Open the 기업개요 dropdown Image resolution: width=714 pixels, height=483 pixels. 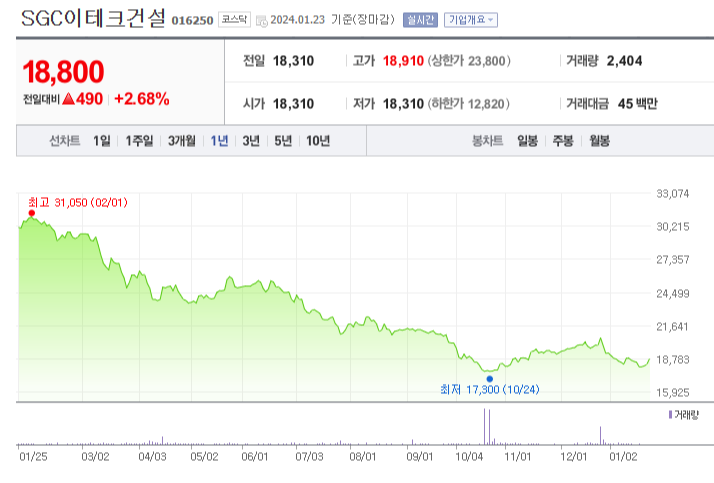pyautogui.click(x=471, y=20)
